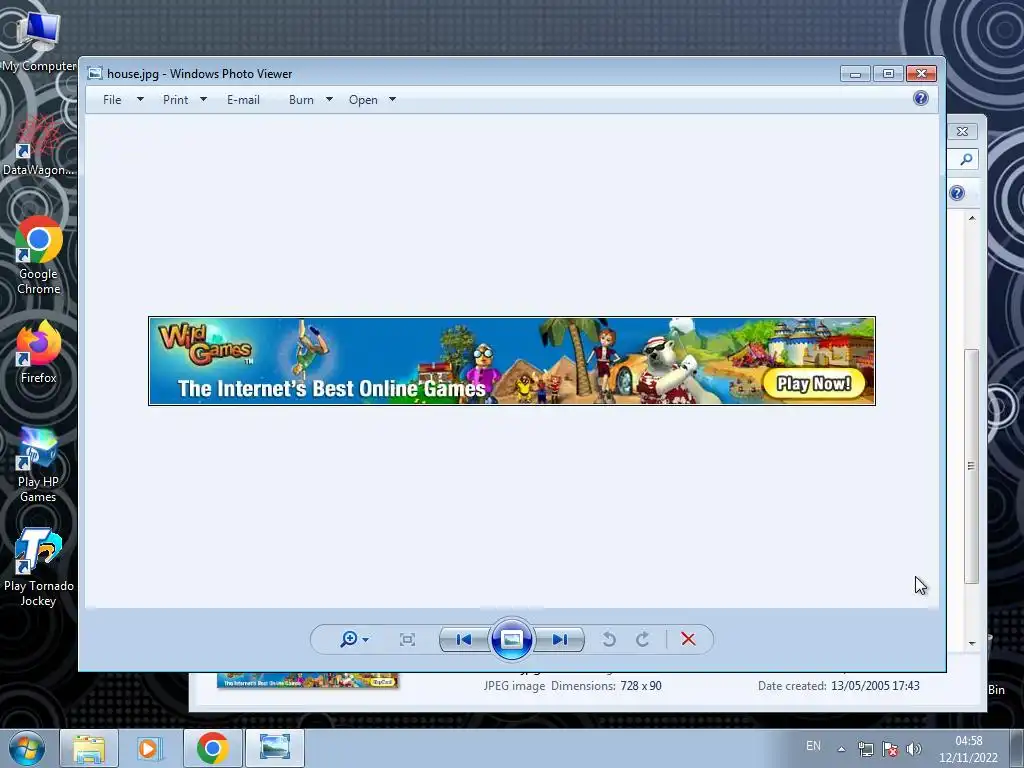This screenshot has width=1024, height=768.
Task: Click the taskbar clock 04:58
Action: pyautogui.click(x=968, y=741)
